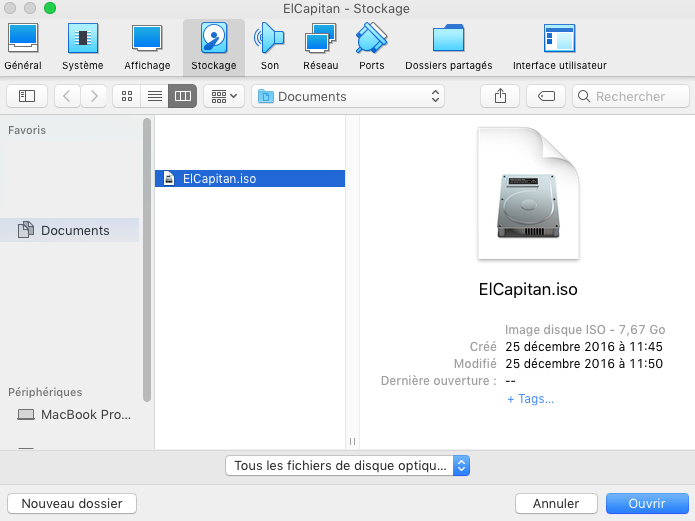Viewport: 695px width, 521px height.
Task: Focus the Rechercher search field
Action: click(x=631, y=96)
